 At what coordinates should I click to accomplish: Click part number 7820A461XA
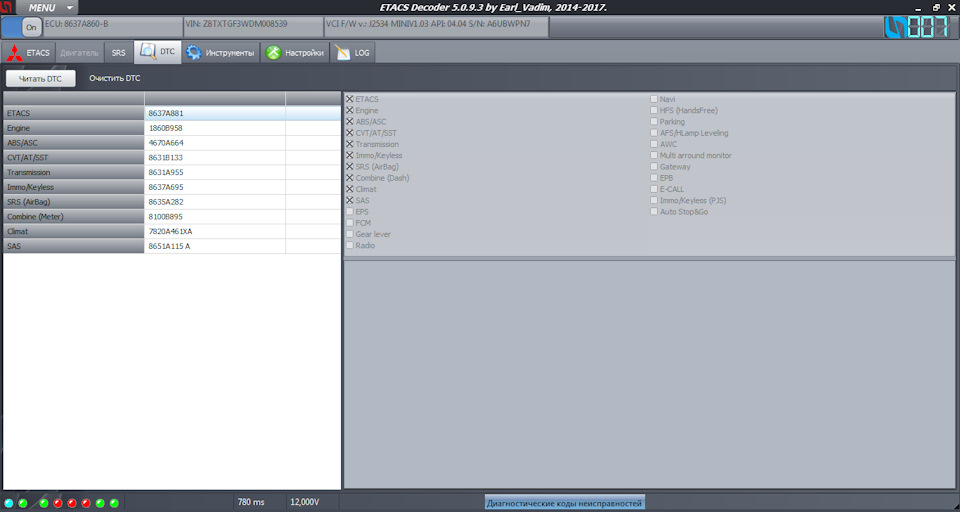click(x=170, y=231)
